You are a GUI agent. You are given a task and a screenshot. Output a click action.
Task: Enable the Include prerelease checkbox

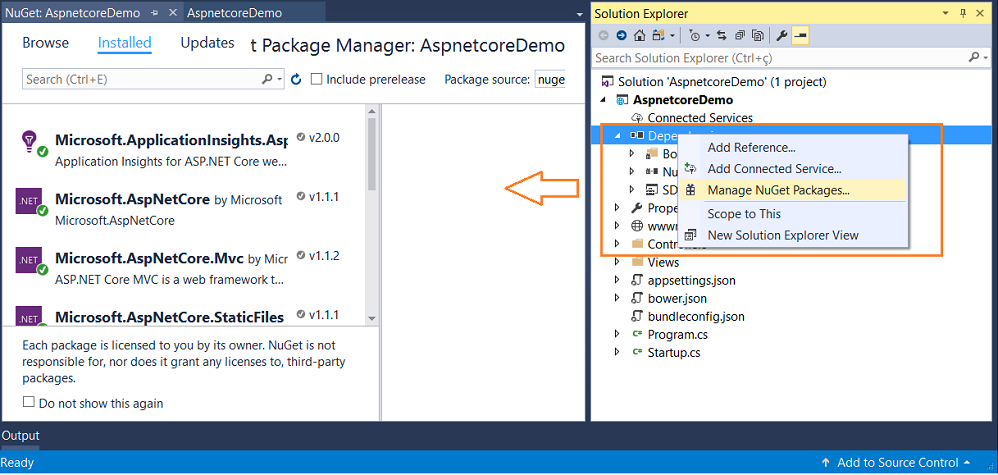coord(316,80)
